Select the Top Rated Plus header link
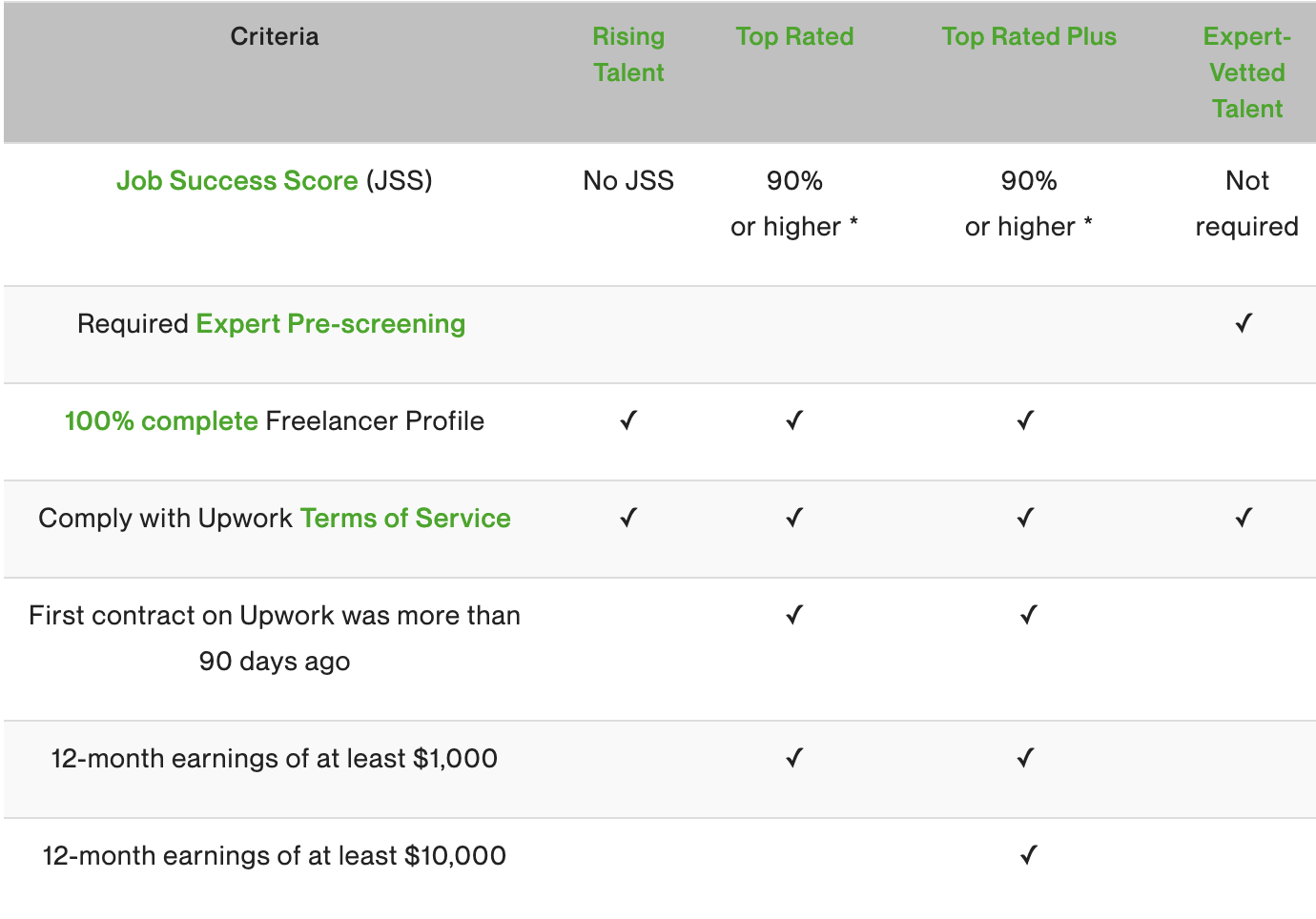The width and height of the screenshot is (1316, 919). pos(1029,37)
